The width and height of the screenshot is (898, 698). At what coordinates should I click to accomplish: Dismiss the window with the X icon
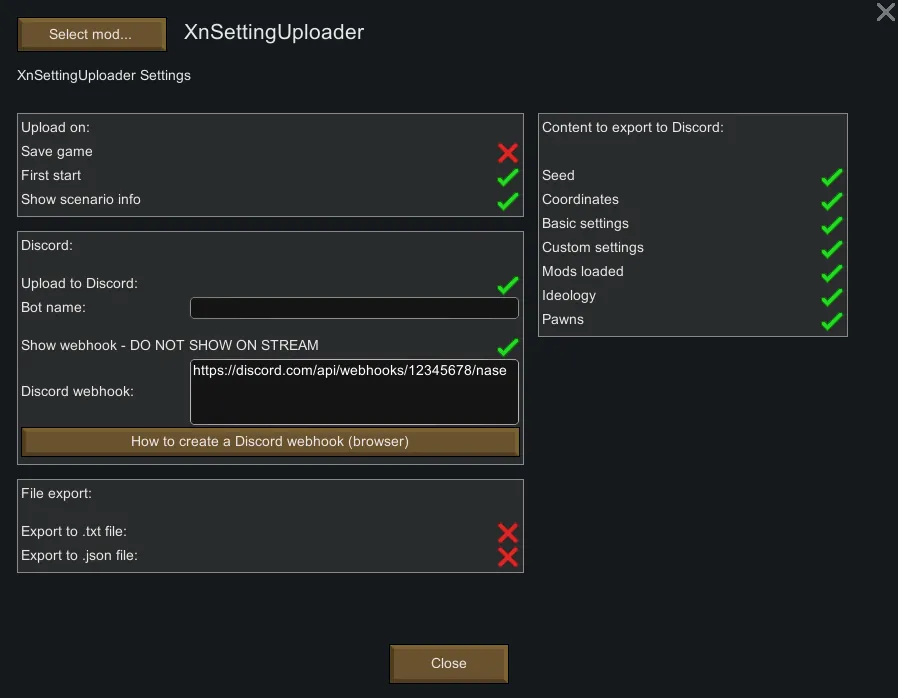pos(885,12)
